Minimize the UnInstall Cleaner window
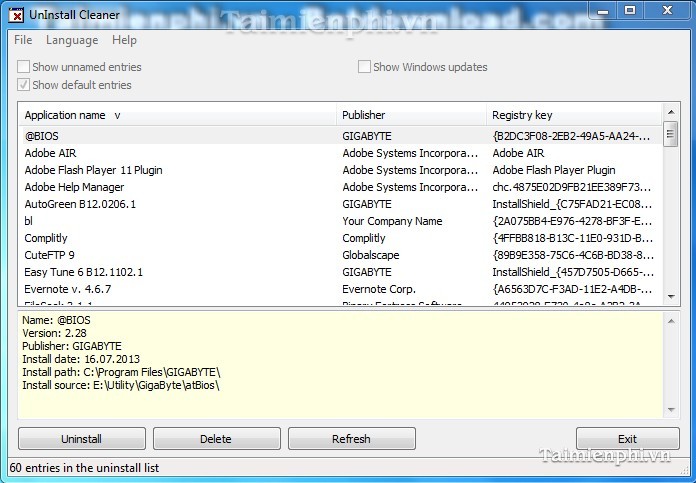 pyautogui.click(x=602, y=11)
